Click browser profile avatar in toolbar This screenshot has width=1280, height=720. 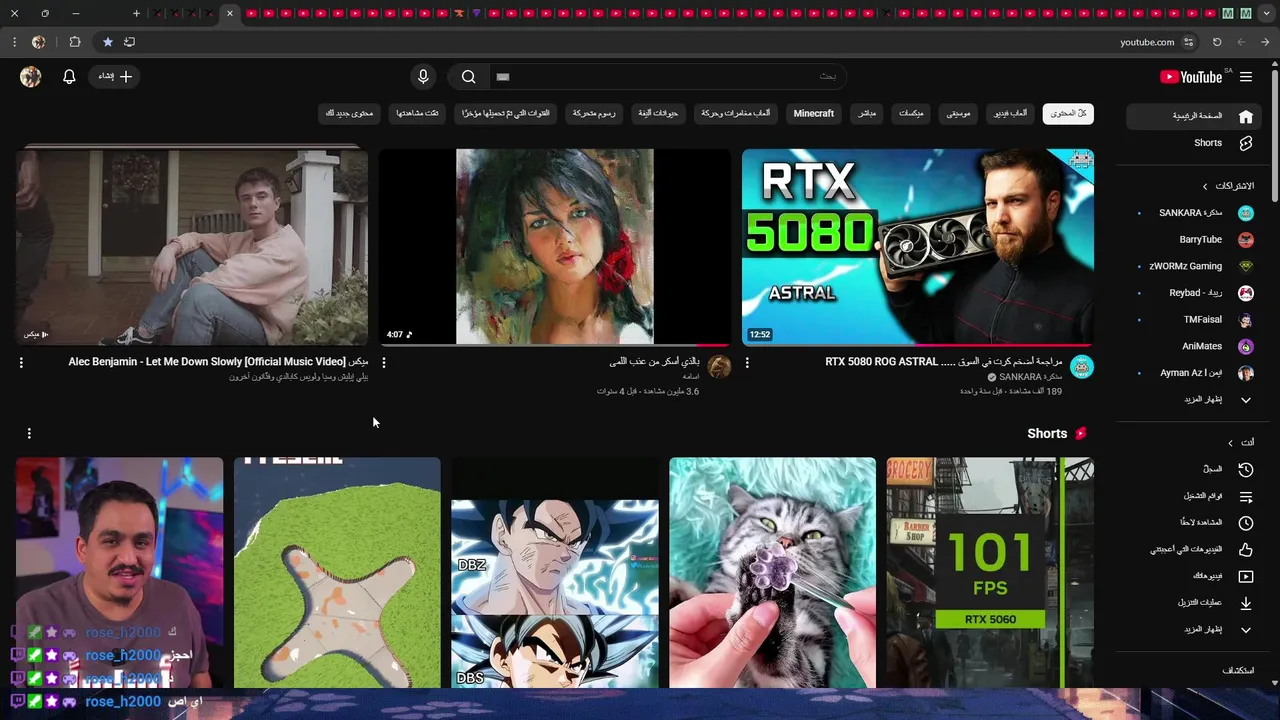(x=38, y=42)
